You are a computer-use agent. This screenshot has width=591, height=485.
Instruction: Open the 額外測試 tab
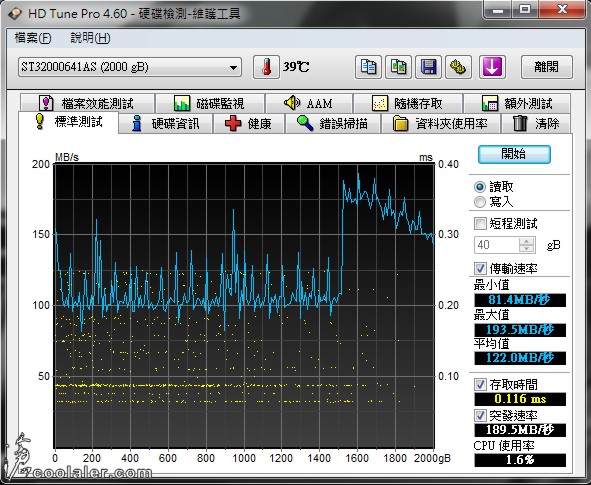(517, 103)
